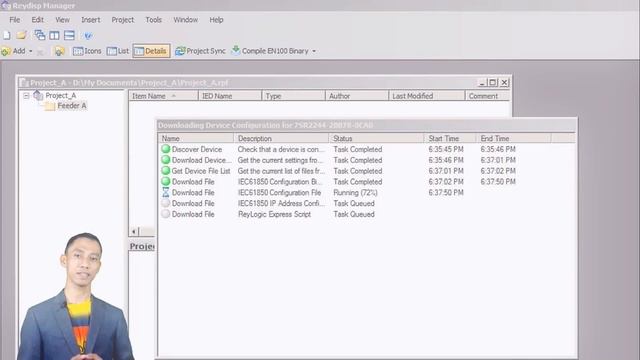
Task: Select Project_A in the tree
Action: coord(60,96)
